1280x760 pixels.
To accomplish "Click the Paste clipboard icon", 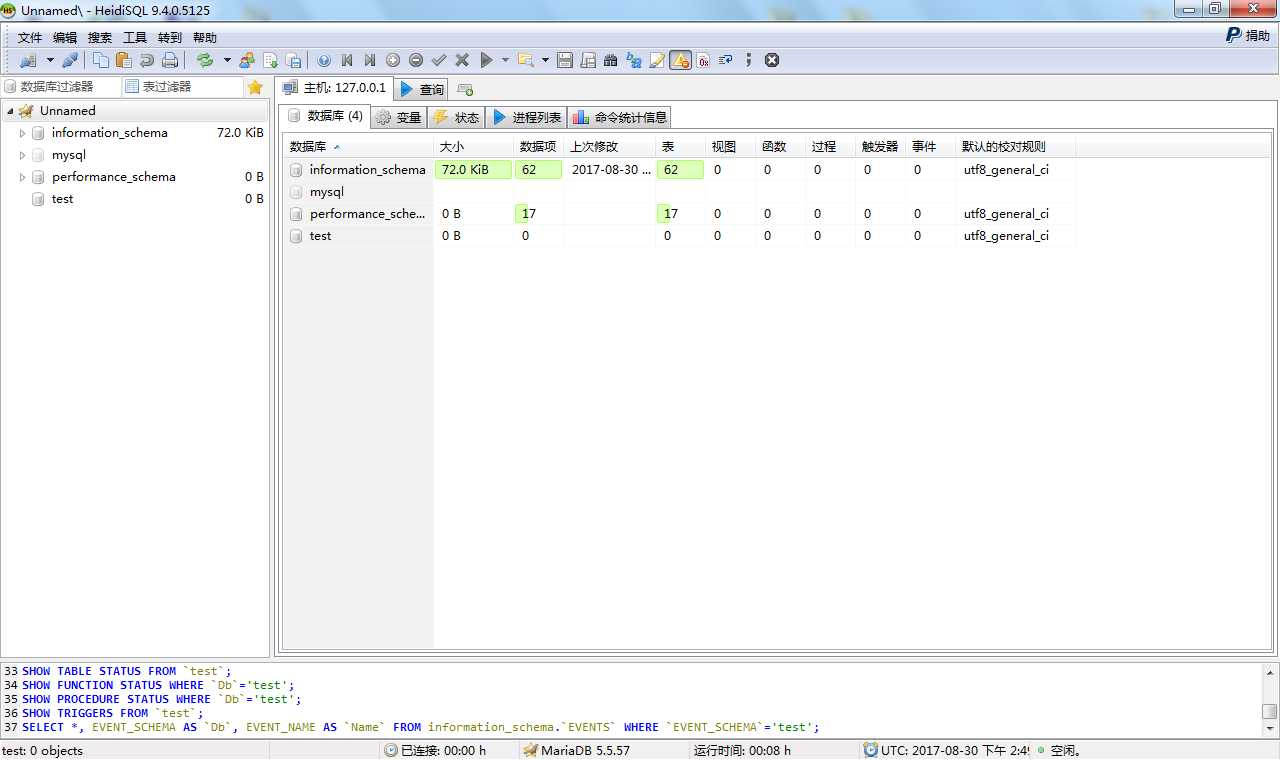I will [124, 60].
